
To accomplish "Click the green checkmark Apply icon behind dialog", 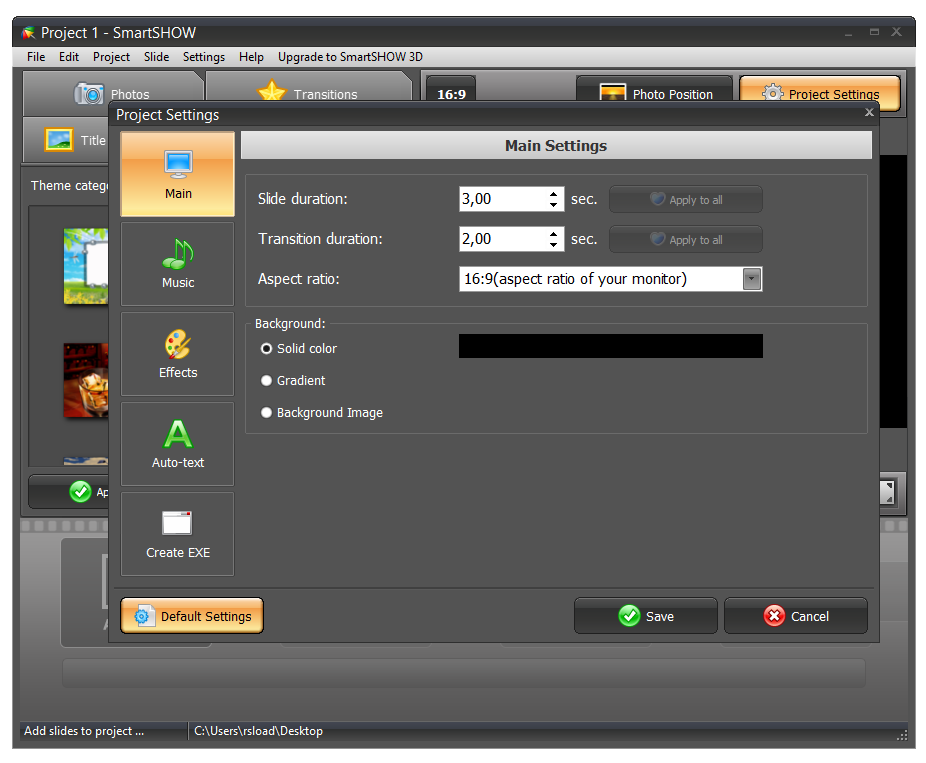I will (x=80, y=491).
